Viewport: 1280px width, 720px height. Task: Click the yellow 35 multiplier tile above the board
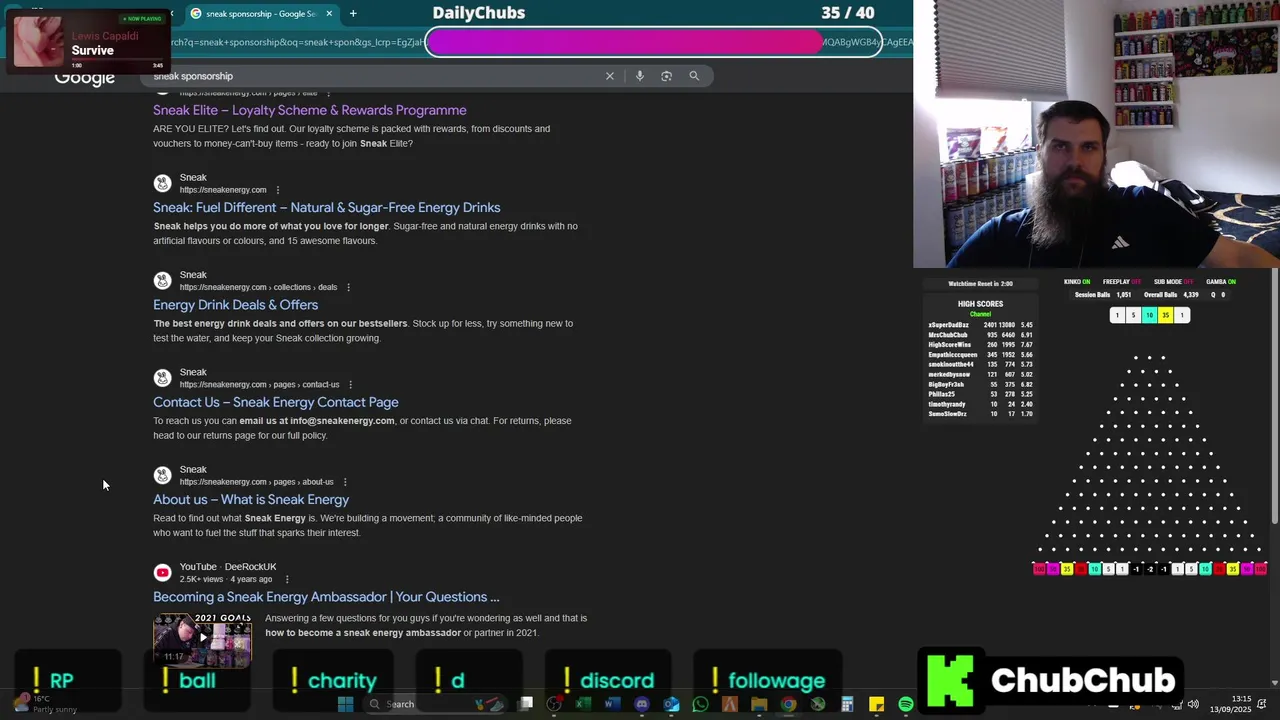[x=1165, y=315]
